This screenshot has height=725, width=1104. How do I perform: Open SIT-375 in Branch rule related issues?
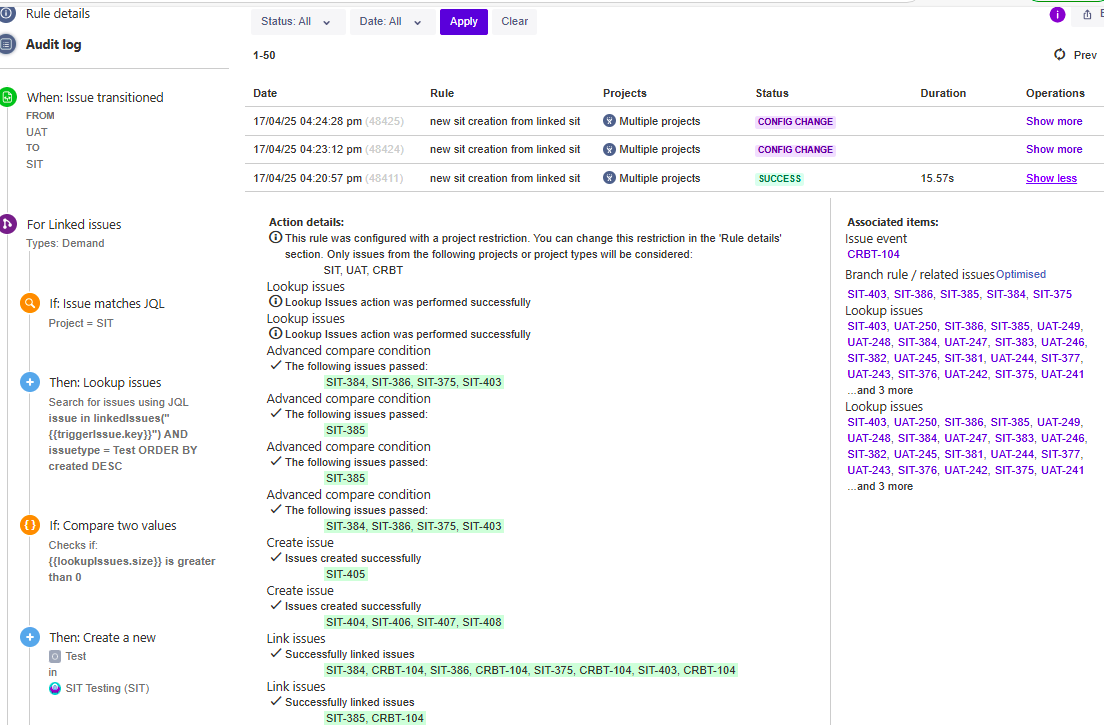coord(1052,294)
